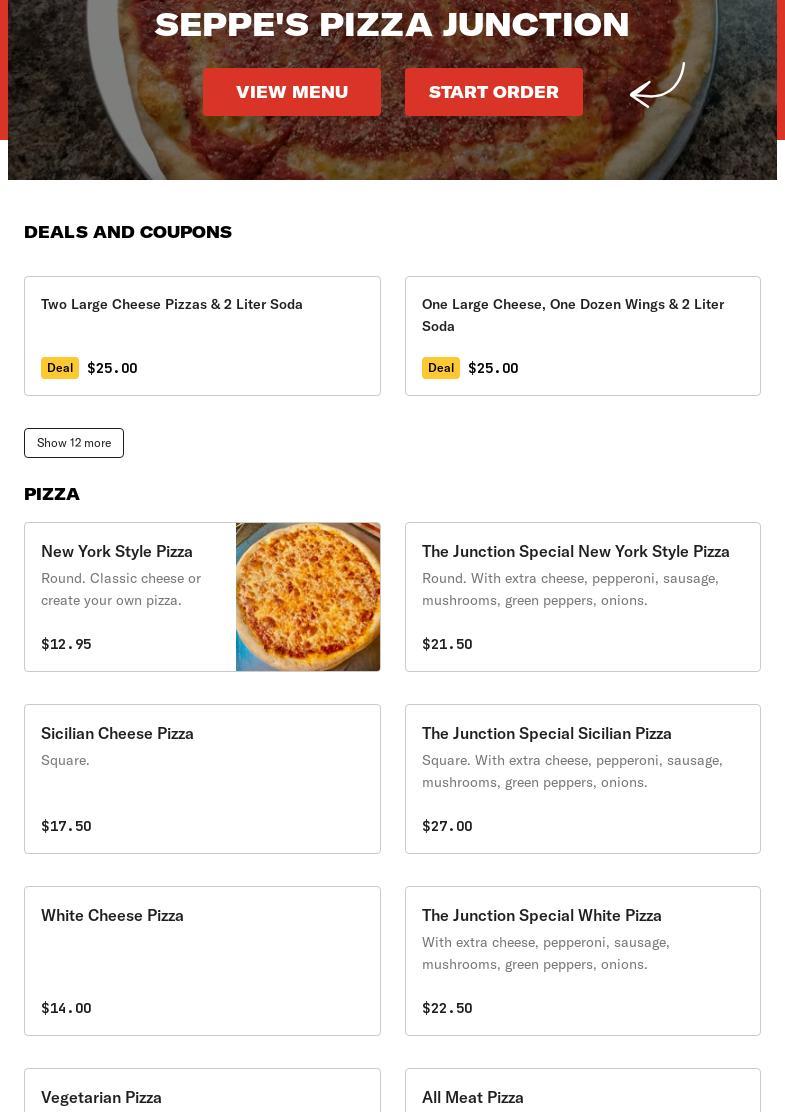Click the $25.00 price on two pizzas deal
The height and width of the screenshot is (1112, 785).
112,368
